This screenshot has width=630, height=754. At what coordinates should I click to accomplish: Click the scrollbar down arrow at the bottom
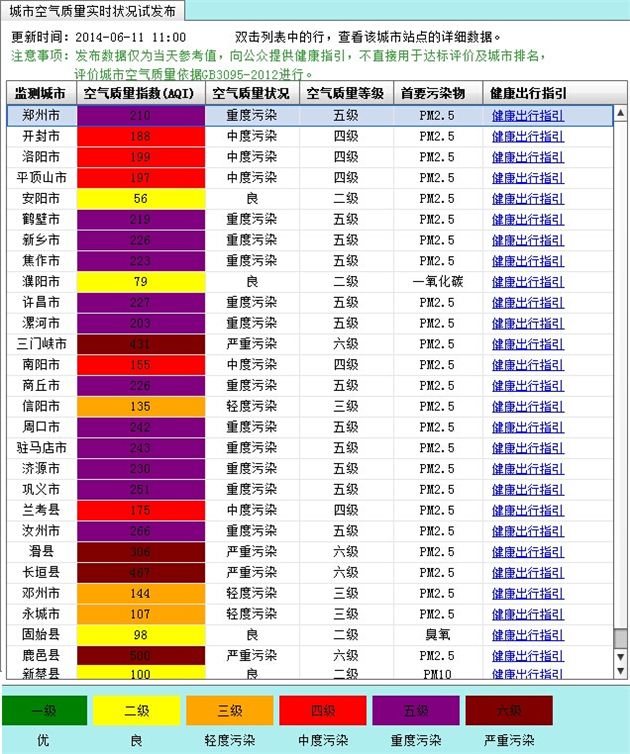620,670
